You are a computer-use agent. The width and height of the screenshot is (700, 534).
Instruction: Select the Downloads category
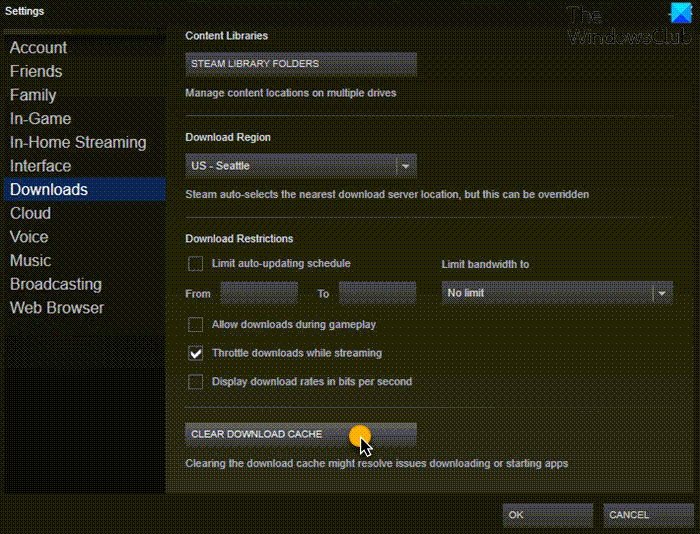[85, 189]
